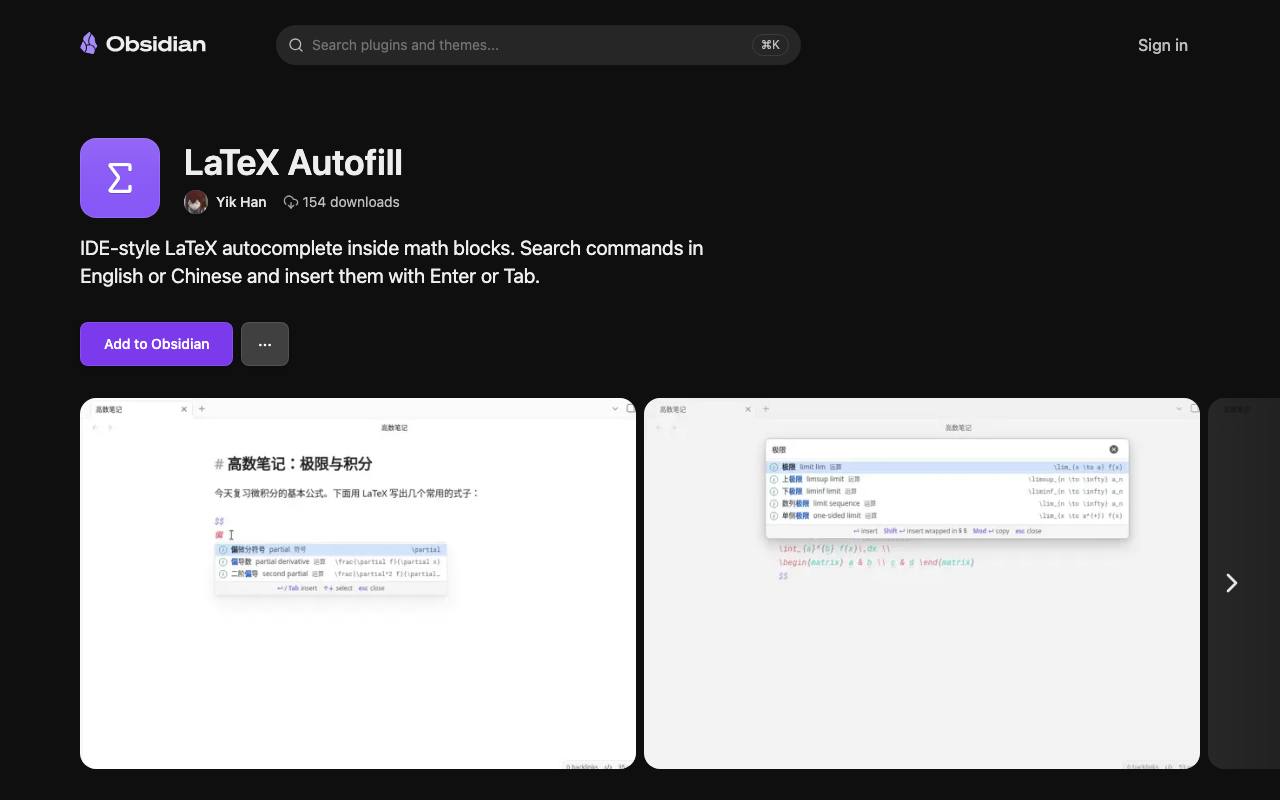Open the more options ellipsis button
This screenshot has width=1280, height=800.
(x=265, y=344)
